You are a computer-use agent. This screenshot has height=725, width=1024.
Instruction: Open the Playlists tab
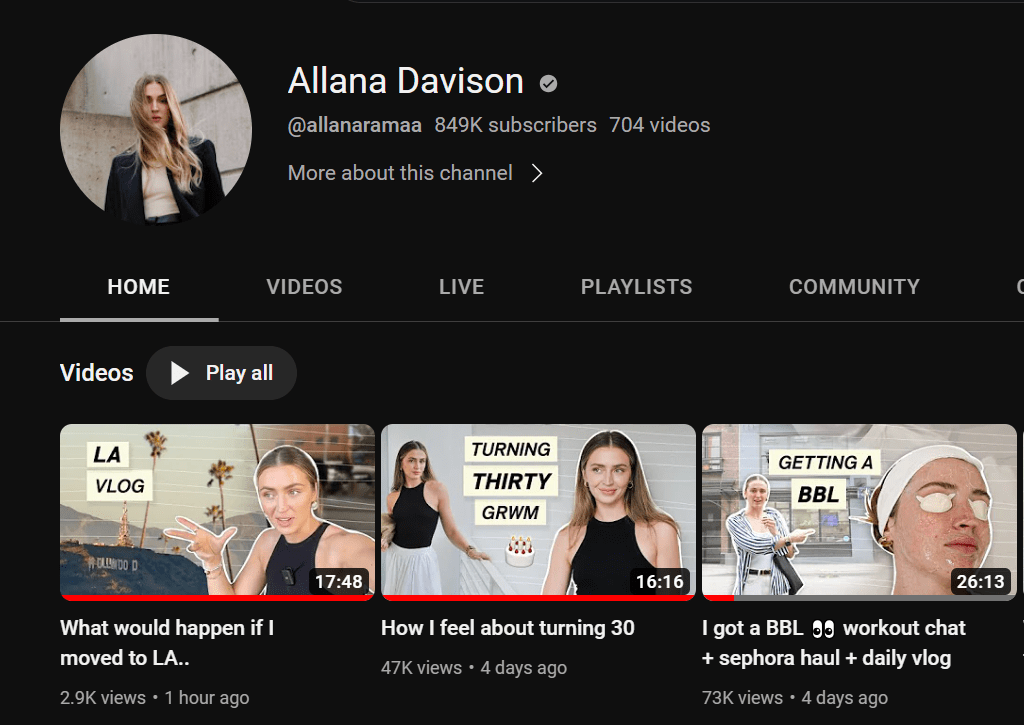pos(636,287)
